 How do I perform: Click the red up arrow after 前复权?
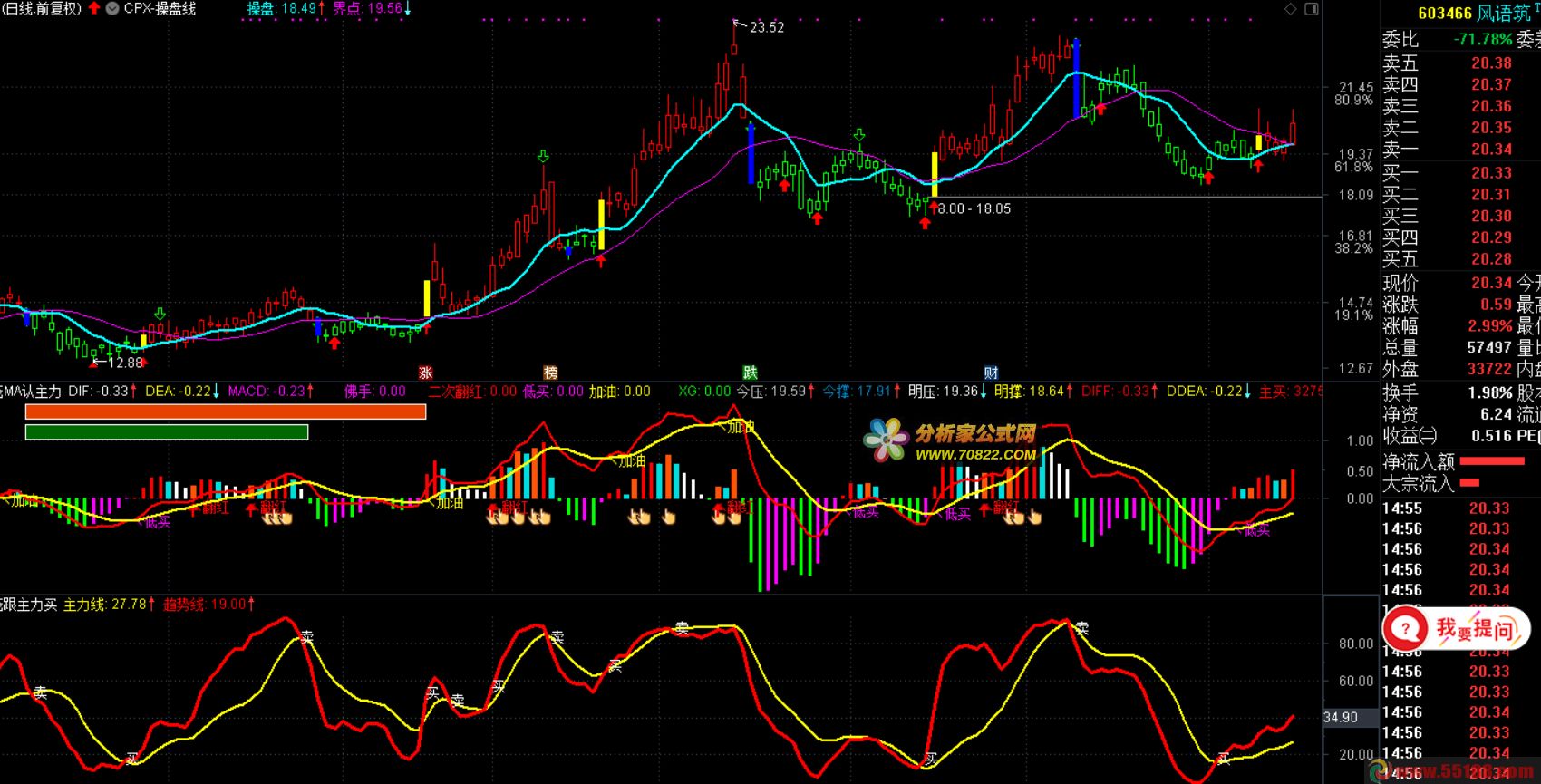coord(94,8)
